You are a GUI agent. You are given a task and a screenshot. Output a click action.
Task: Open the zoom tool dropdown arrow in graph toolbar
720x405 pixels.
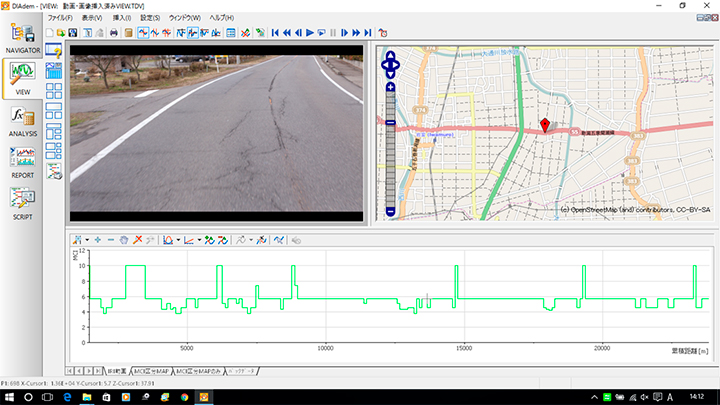click(x=87, y=240)
